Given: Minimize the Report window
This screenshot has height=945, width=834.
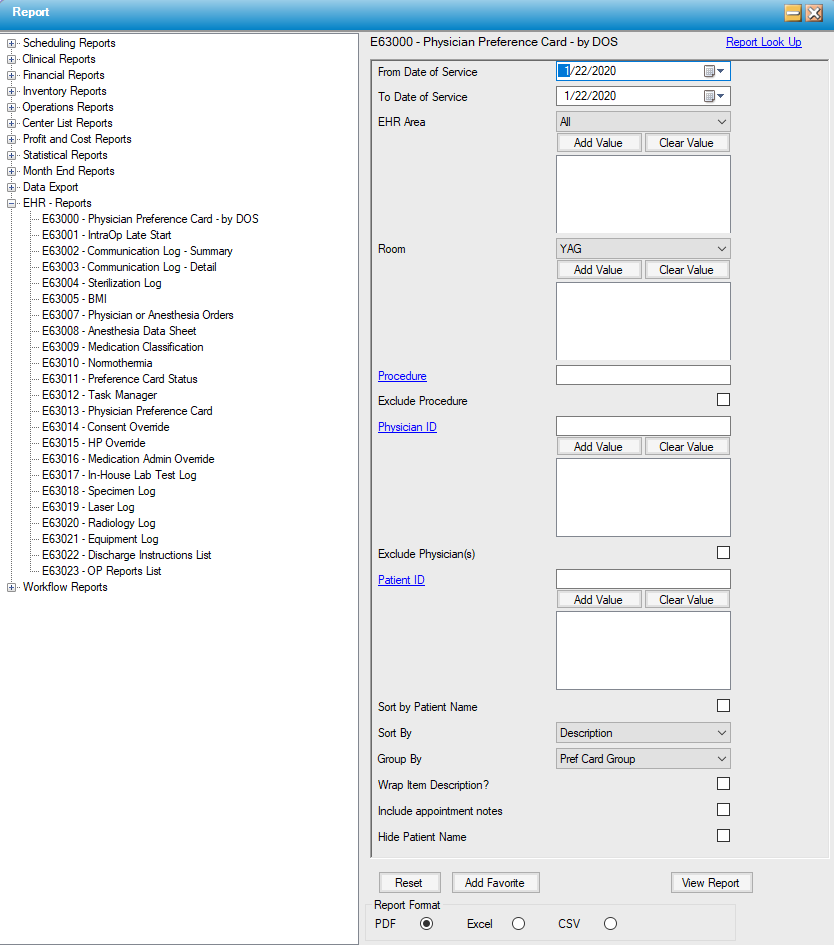Looking at the screenshot, I should [793, 12].
